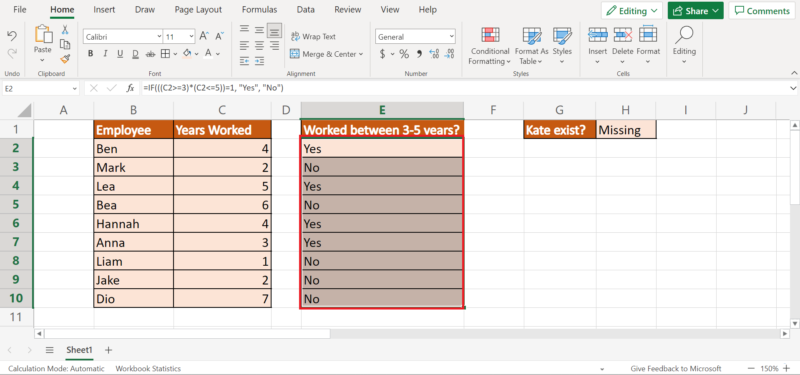Toggle Bold formatting

(90, 54)
